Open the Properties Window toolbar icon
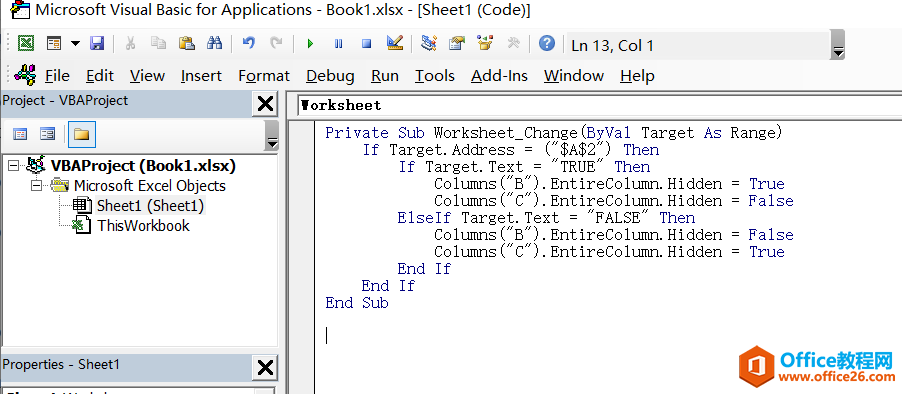 (457, 44)
